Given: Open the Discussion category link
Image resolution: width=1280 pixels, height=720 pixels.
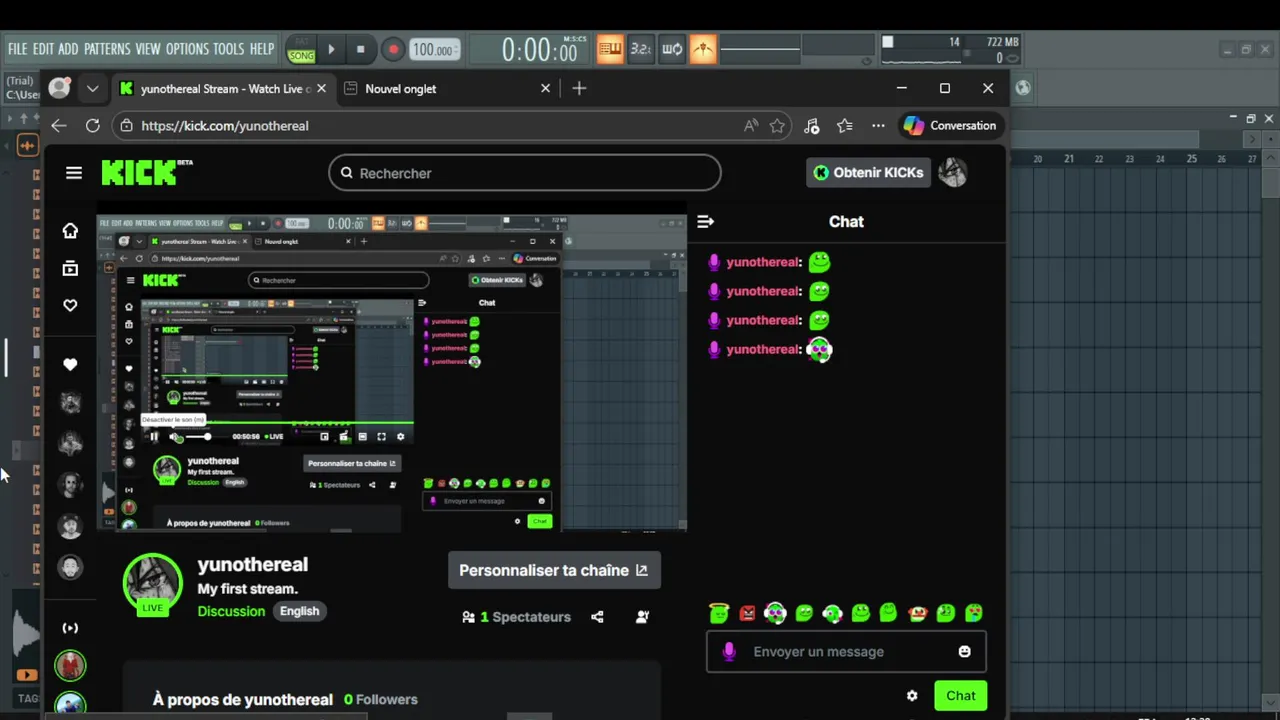Looking at the screenshot, I should tap(231, 611).
